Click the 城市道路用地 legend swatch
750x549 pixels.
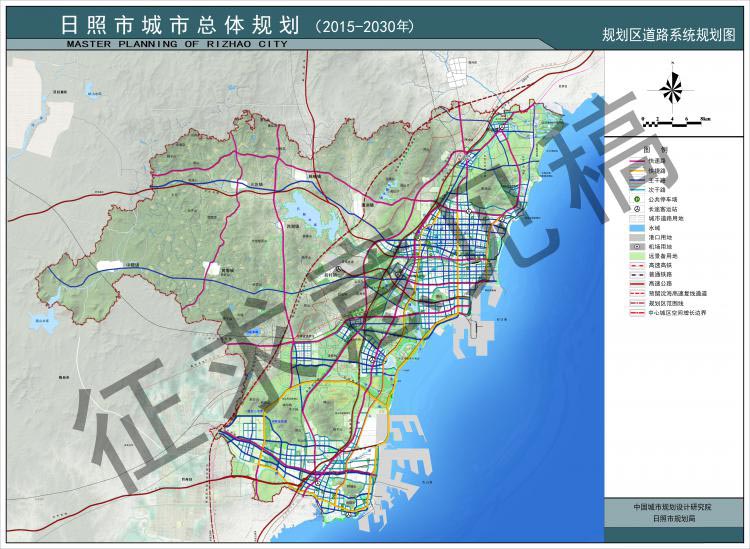[636, 219]
